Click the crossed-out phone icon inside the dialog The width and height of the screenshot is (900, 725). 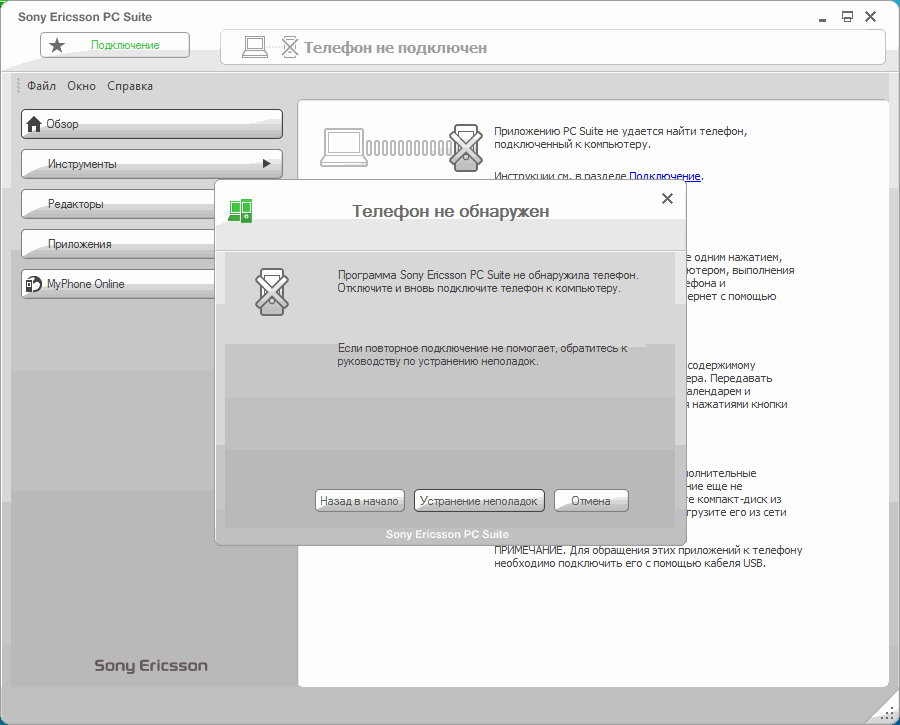(270, 292)
